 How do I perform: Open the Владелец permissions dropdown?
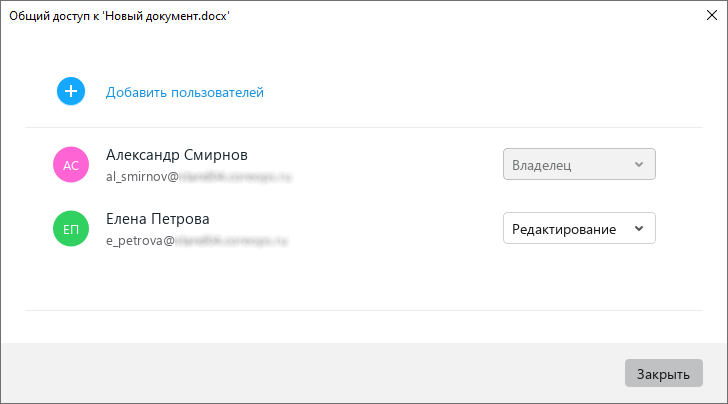pos(579,164)
